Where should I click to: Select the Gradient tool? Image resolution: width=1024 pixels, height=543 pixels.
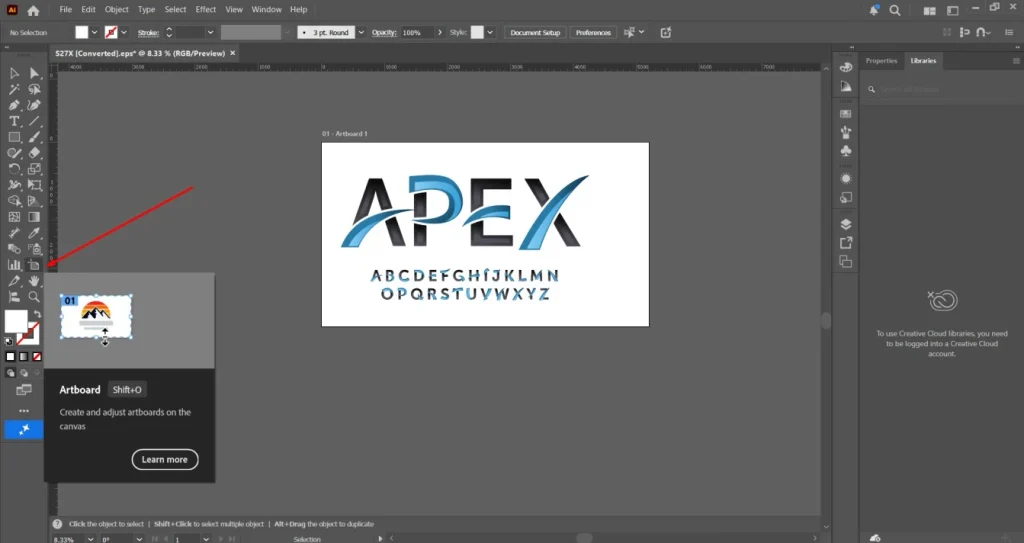pyautogui.click(x=34, y=217)
